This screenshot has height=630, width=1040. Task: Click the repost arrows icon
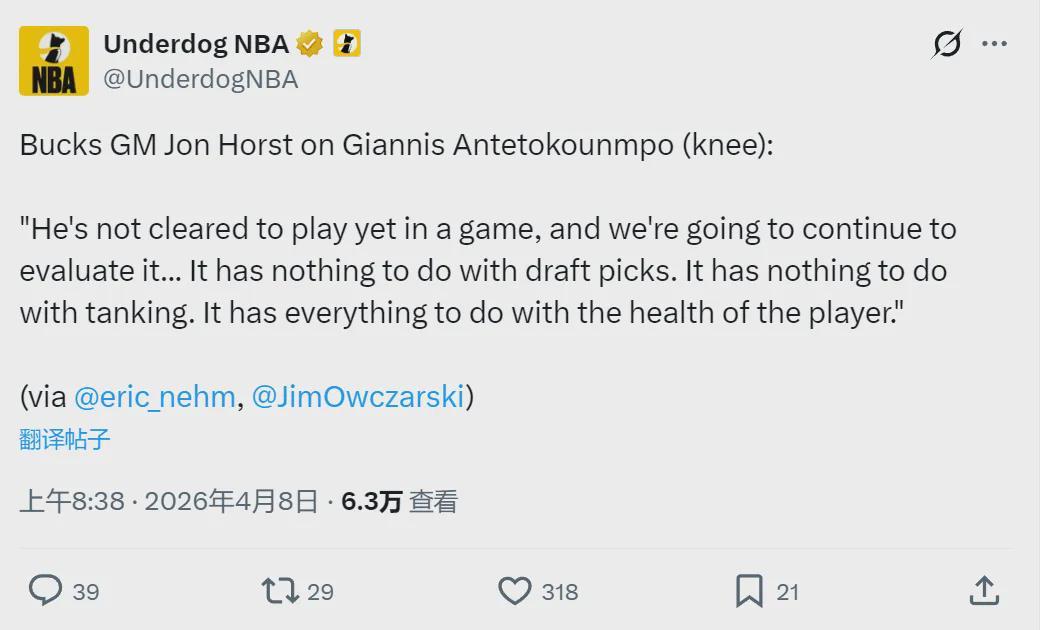point(280,591)
